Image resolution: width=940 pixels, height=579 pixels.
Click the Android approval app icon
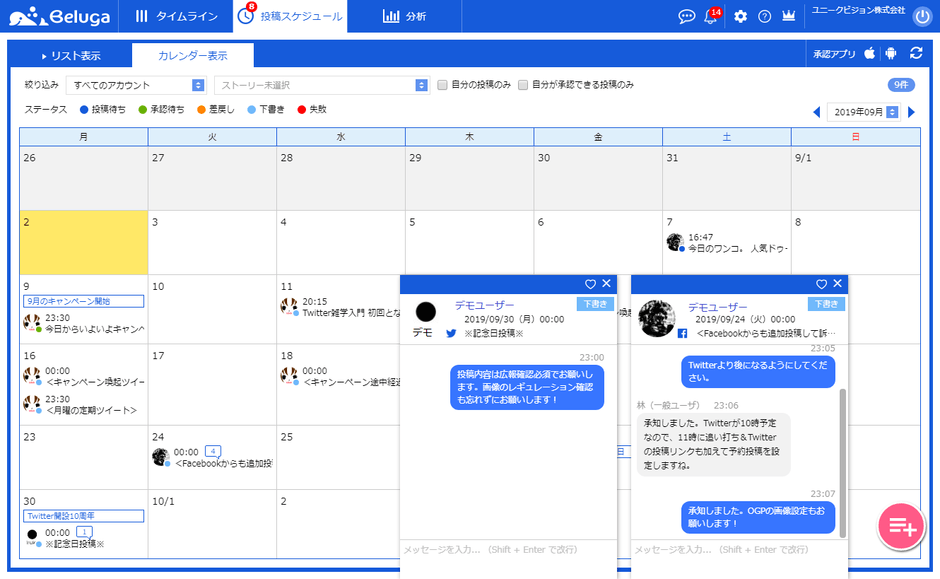coord(891,54)
